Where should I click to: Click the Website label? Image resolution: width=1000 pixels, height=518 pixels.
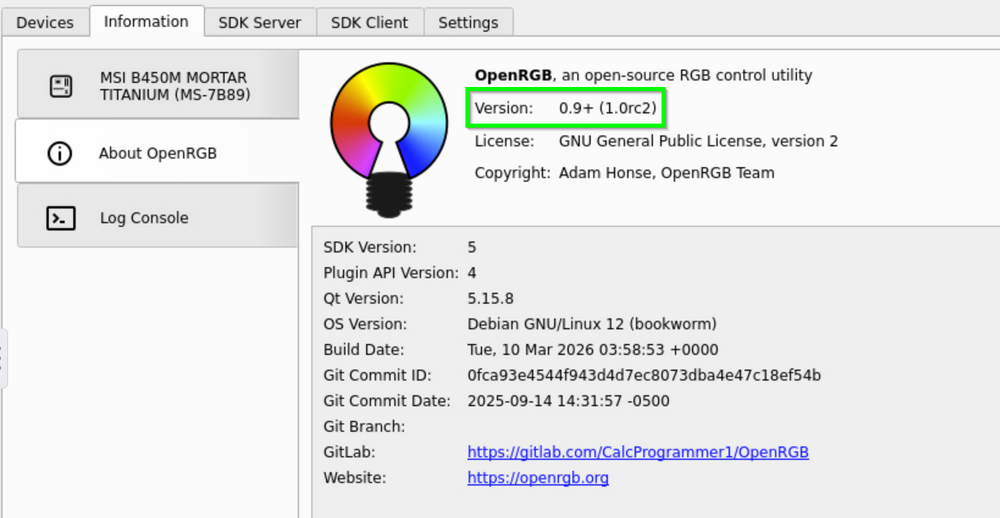click(x=355, y=478)
